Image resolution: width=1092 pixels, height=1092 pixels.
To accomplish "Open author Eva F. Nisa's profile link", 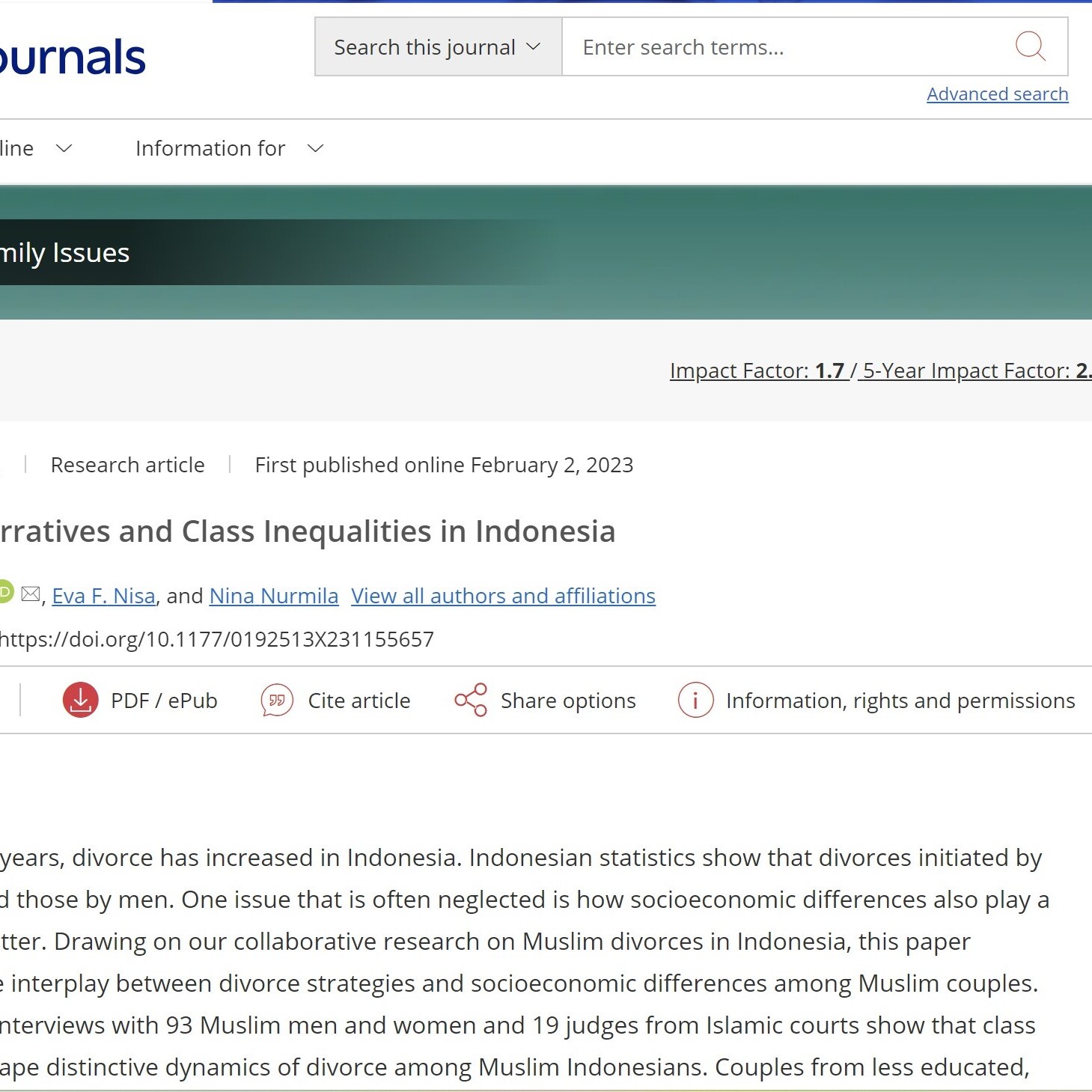I will [x=104, y=596].
